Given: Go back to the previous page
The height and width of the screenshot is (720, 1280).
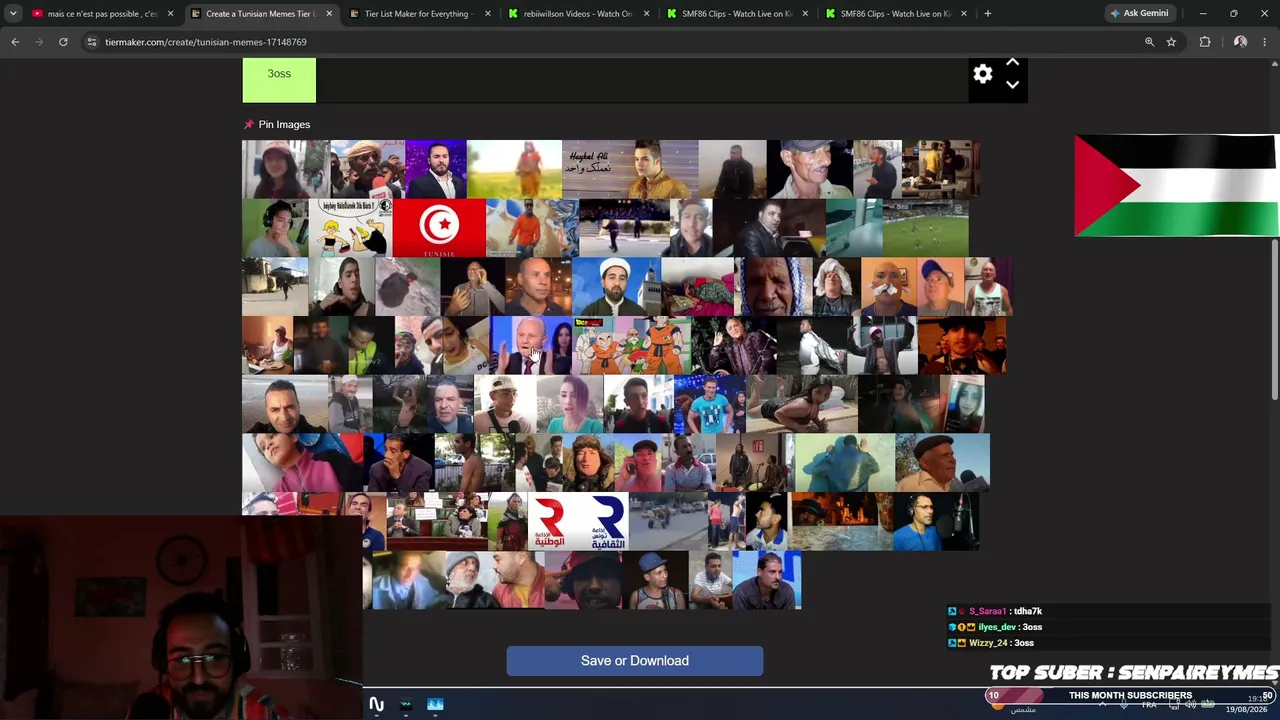Looking at the screenshot, I should point(15,42).
